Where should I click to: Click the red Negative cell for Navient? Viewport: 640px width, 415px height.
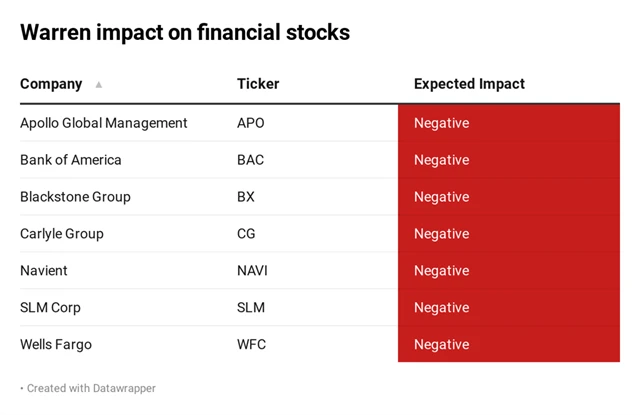508,271
